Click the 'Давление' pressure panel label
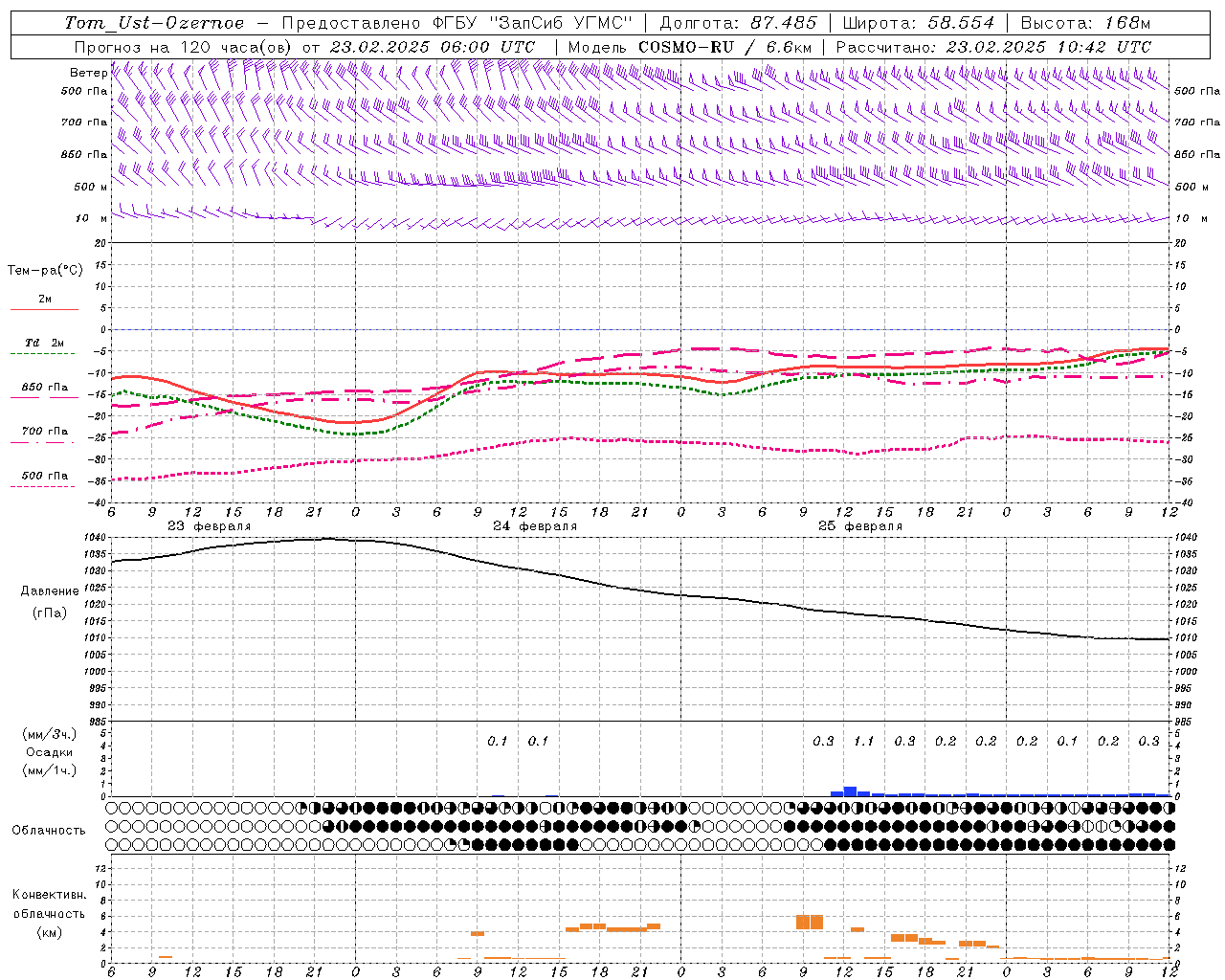Image resolution: width=1225 pixels, height=980 pixels. [x=49, y=591]
